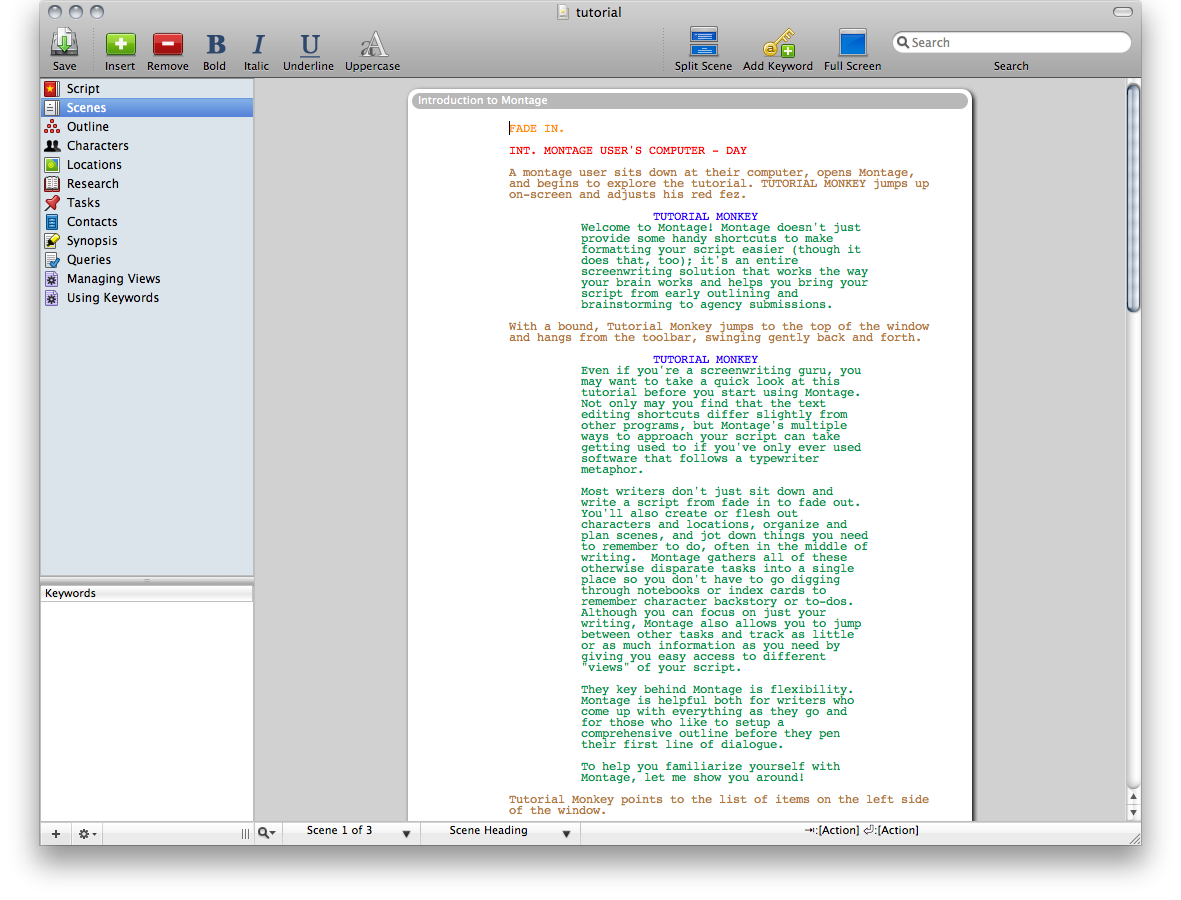
Task: Select the Script view label
Action: pyautogui.click(x=83, y=89)
